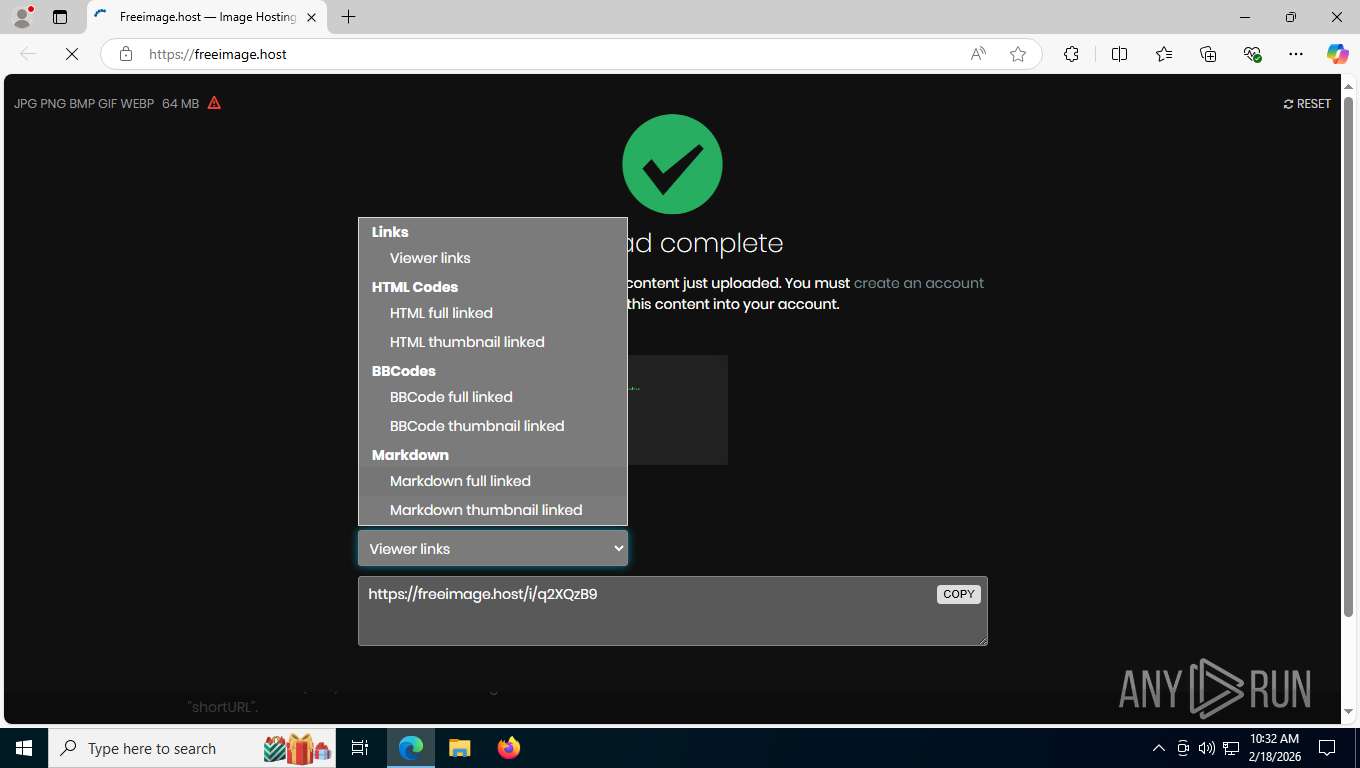Open network status tray icon
Screen dimensions: 1360x768
1231,748
